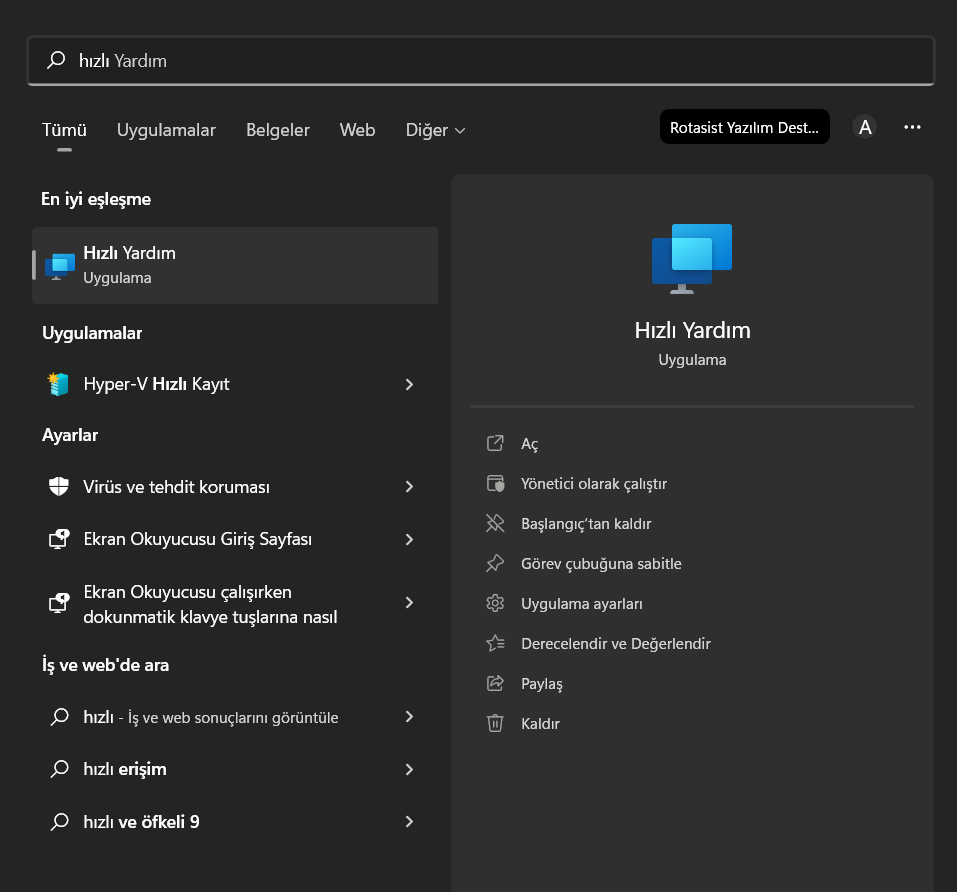
Task: Click the Hızlı Yardım app icon in results
Action: coord(59,266)
